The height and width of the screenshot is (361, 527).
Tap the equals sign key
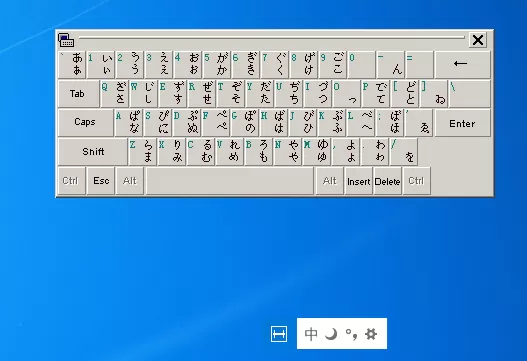[x=419, y=65]
